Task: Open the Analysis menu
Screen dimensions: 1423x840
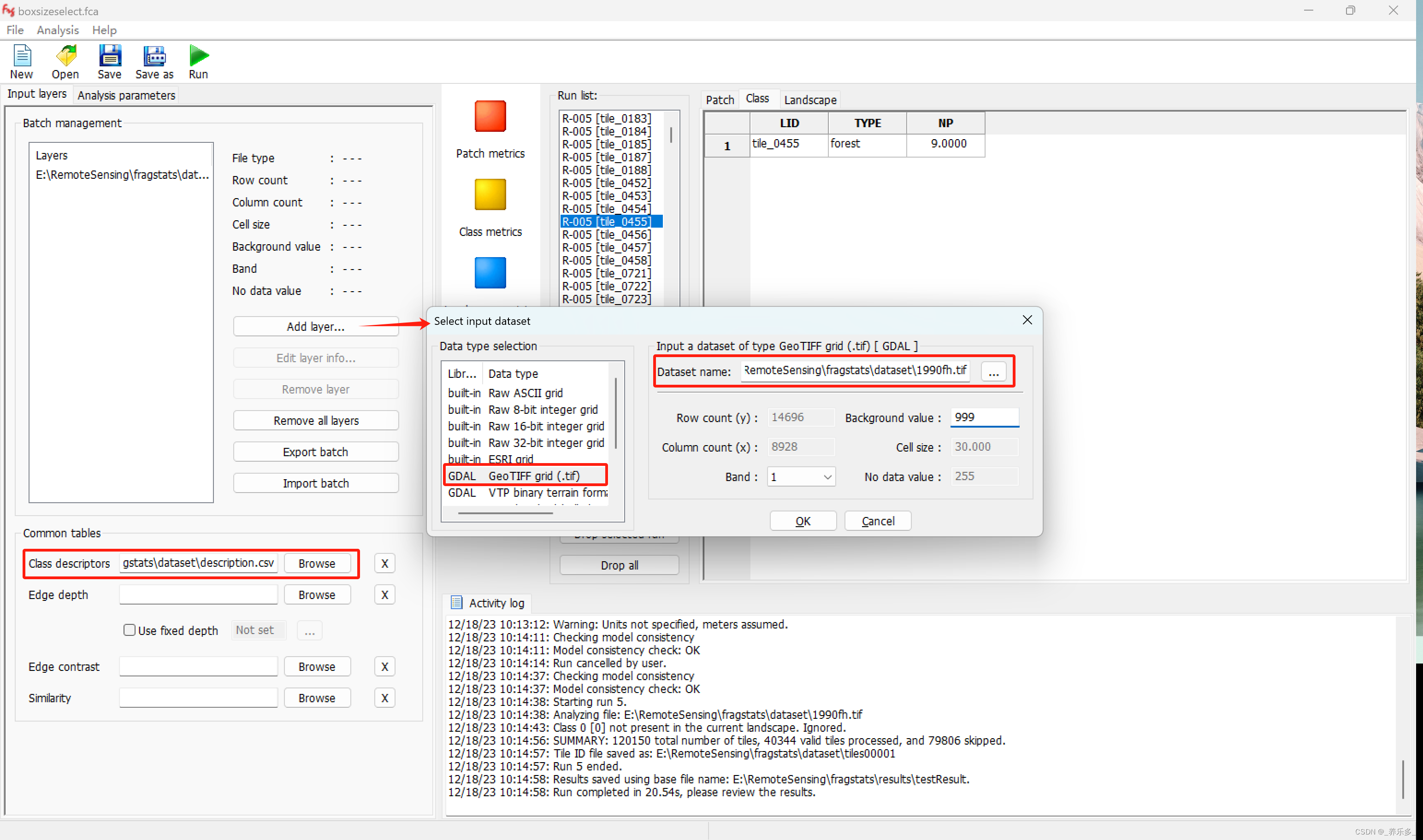Action: point(57,30)
